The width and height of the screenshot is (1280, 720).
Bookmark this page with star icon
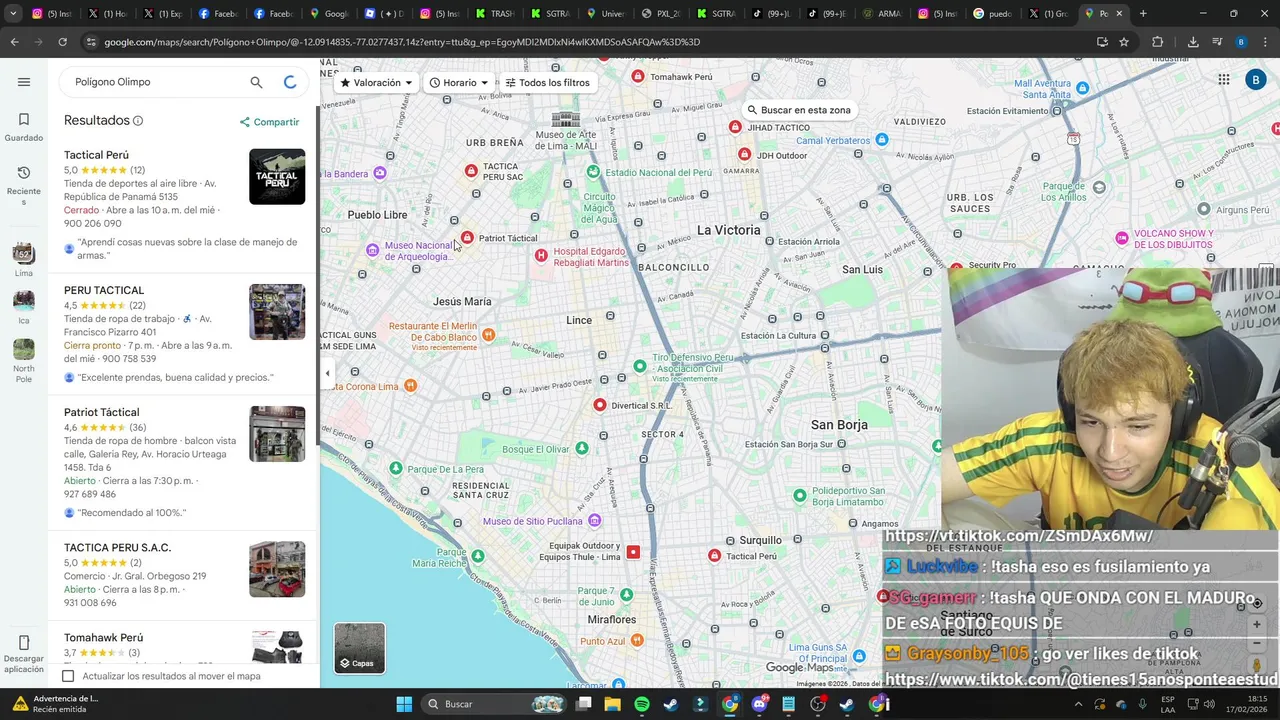tap(1124, 42)
